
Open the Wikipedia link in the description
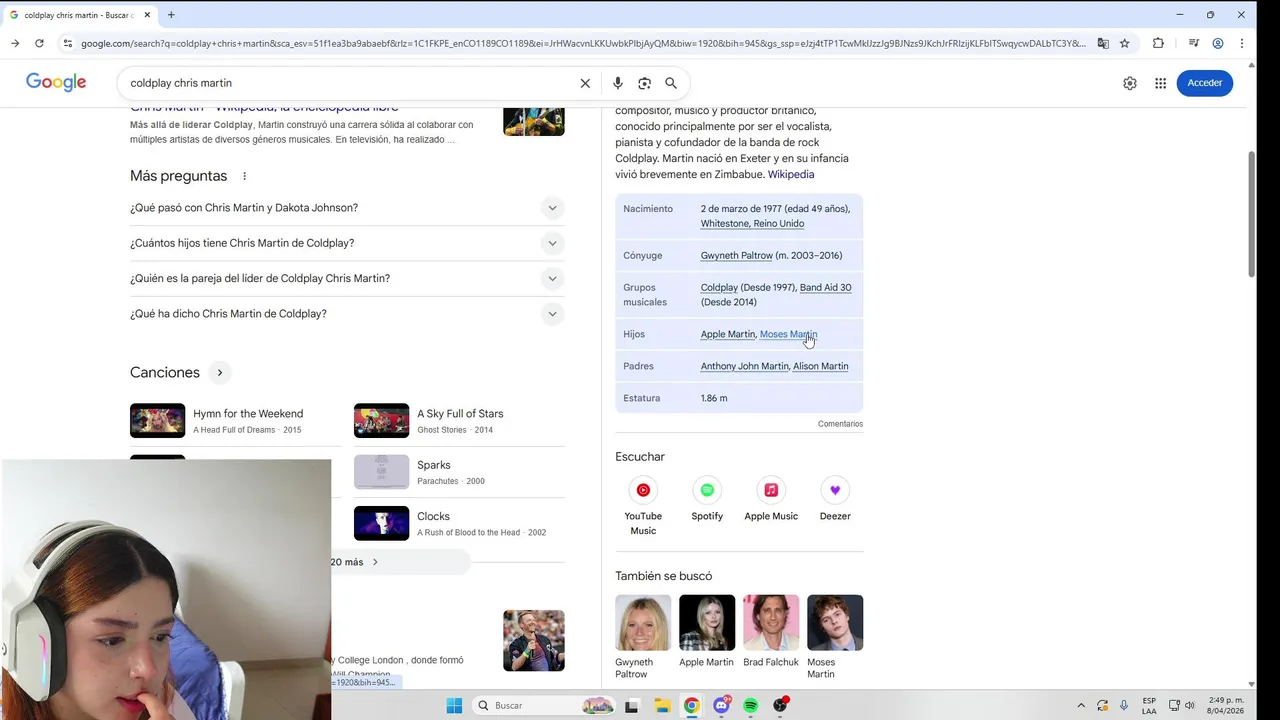coord(791,174)
